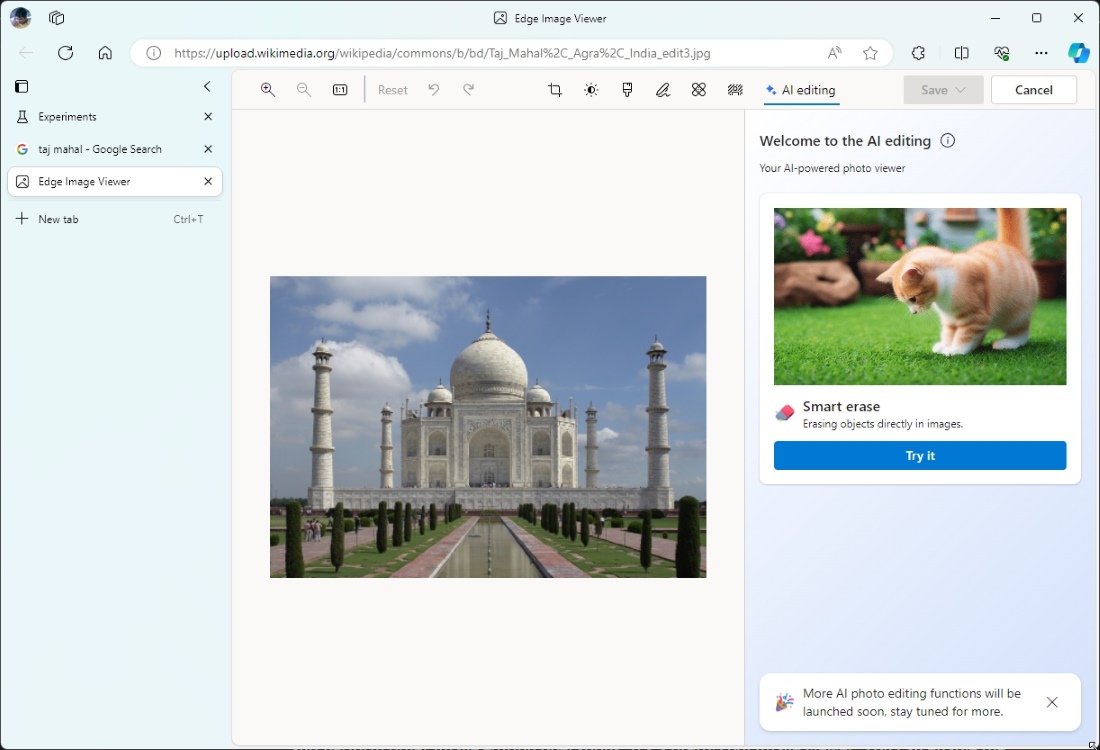
Task: Click Try it for Smart erase
Action: 919,455
